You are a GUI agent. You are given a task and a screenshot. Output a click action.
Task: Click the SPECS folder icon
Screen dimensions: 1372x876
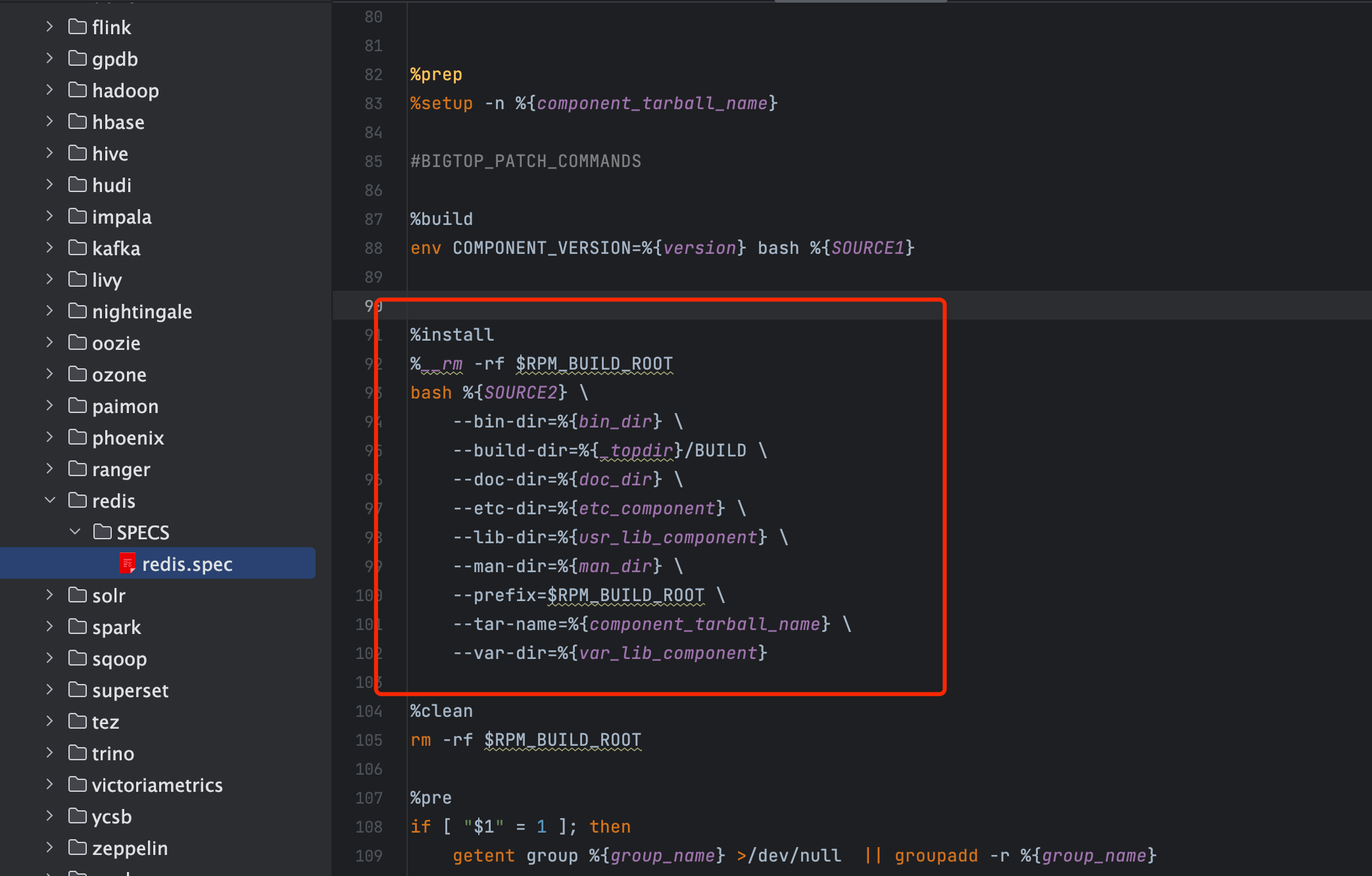pos(103,532)
